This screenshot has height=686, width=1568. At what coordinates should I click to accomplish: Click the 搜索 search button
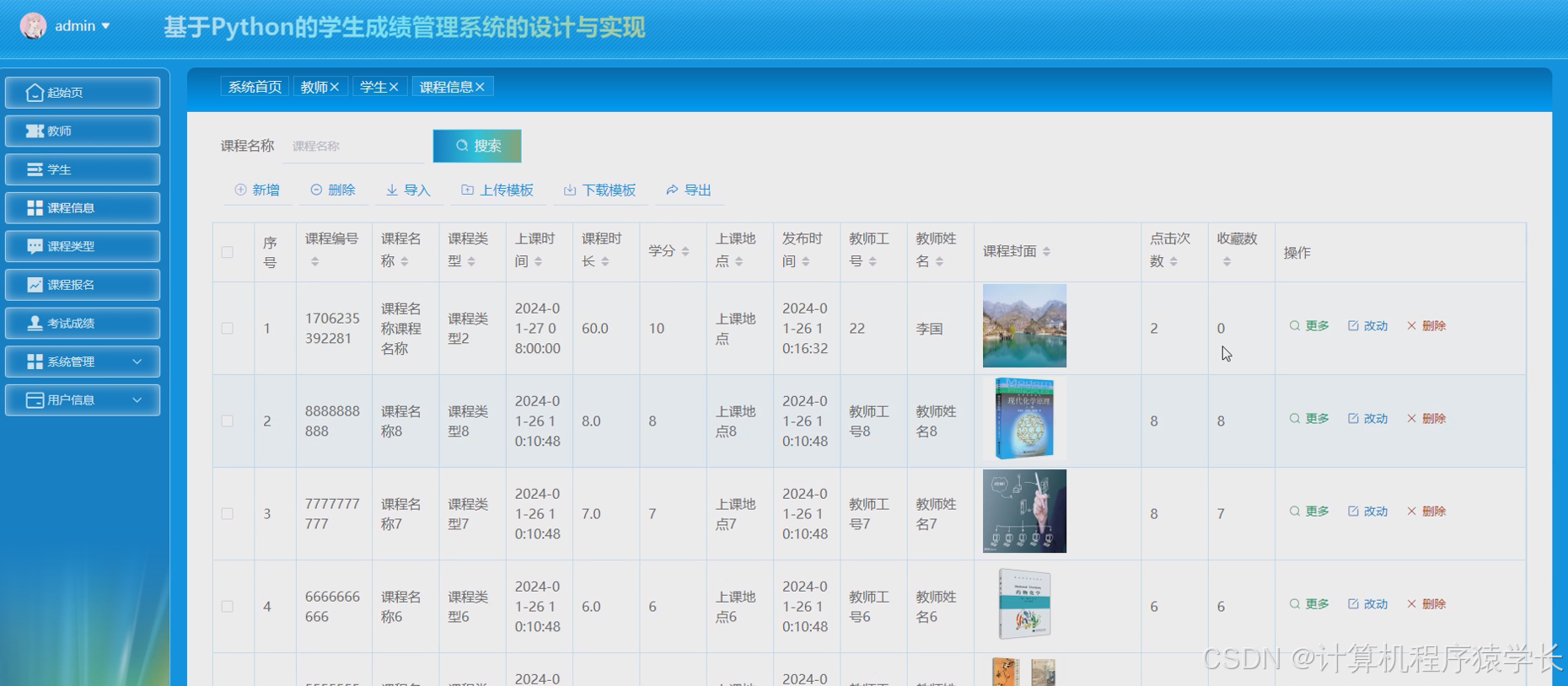pos(477,146)
